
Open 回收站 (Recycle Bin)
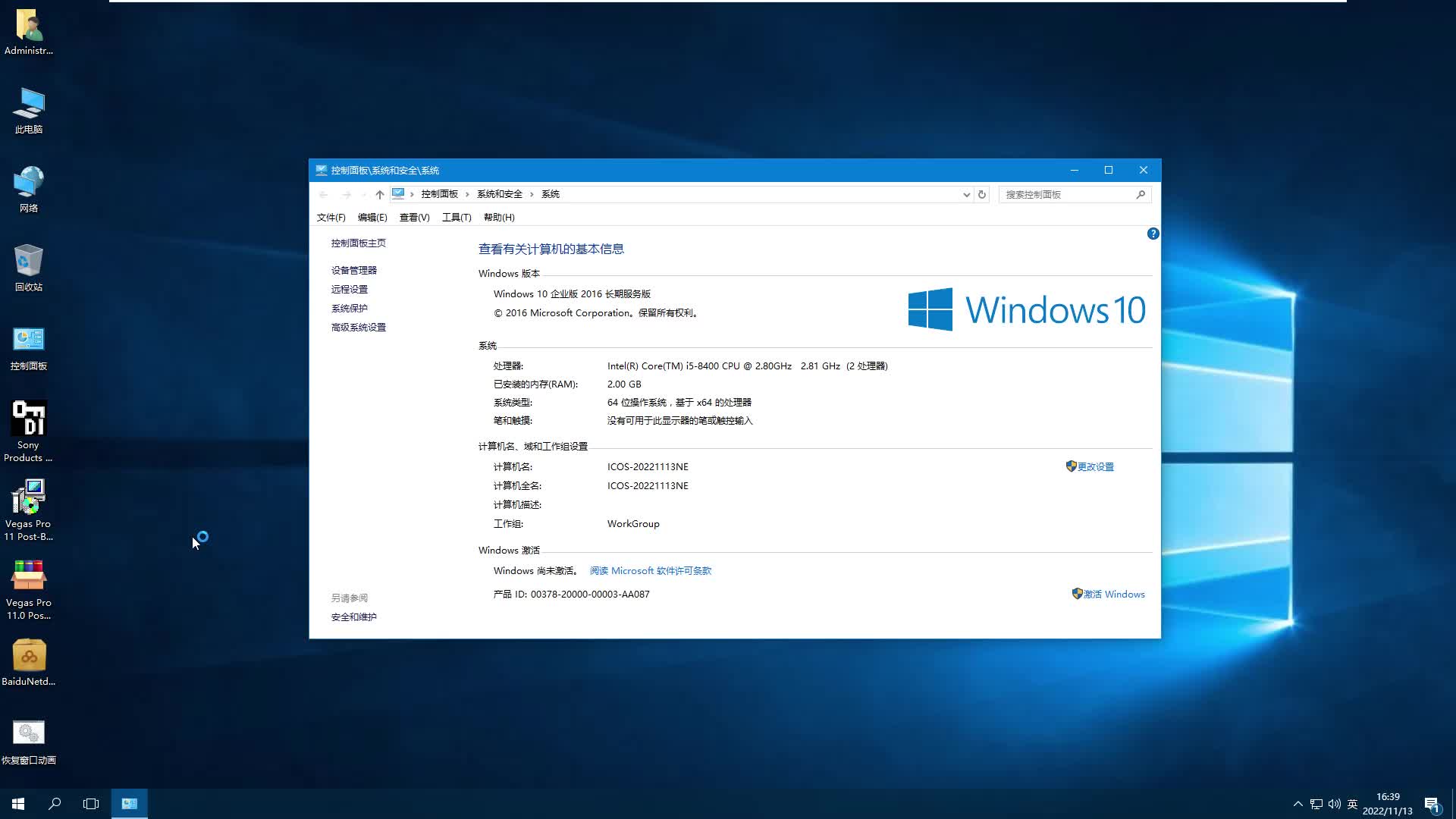pos(27,262)
